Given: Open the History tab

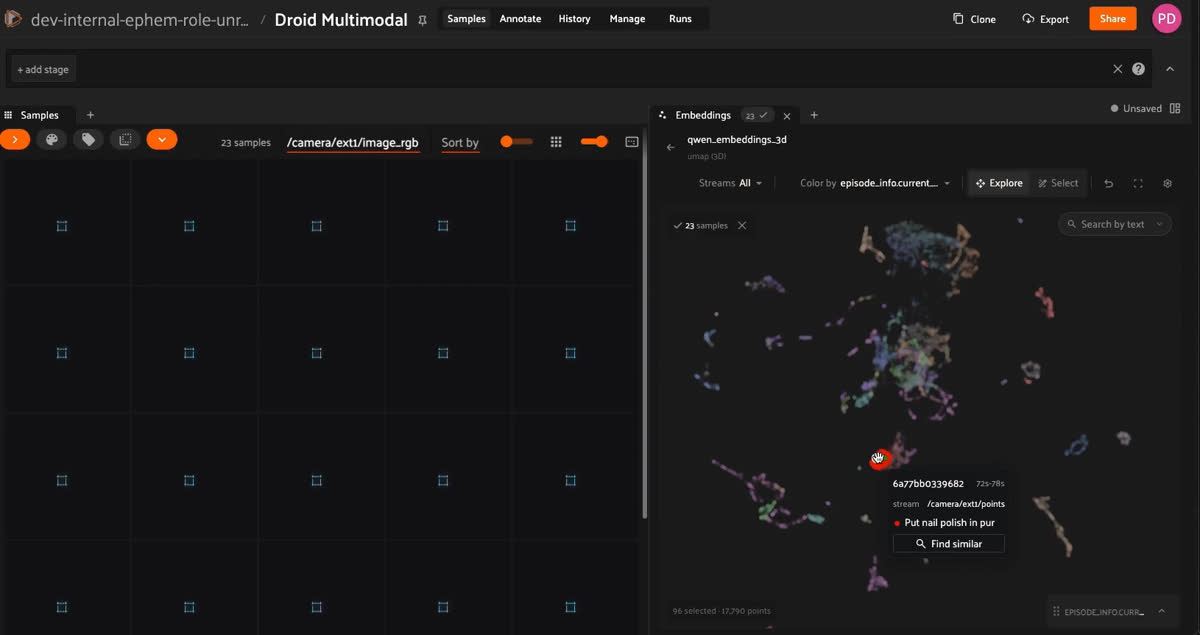Looking at the screenshot, I should [574, 19].
